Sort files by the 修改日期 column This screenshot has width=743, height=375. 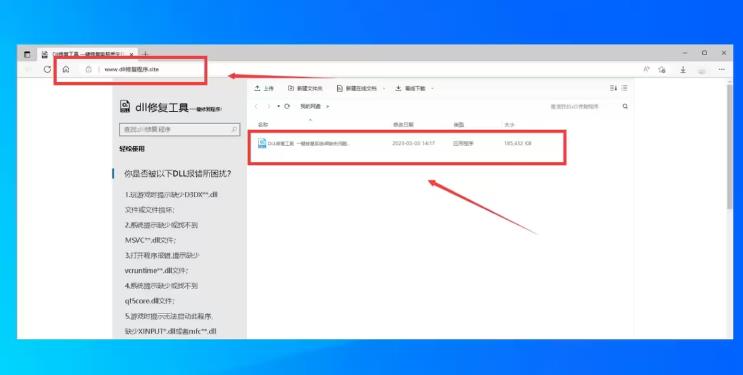pos(403,125)
